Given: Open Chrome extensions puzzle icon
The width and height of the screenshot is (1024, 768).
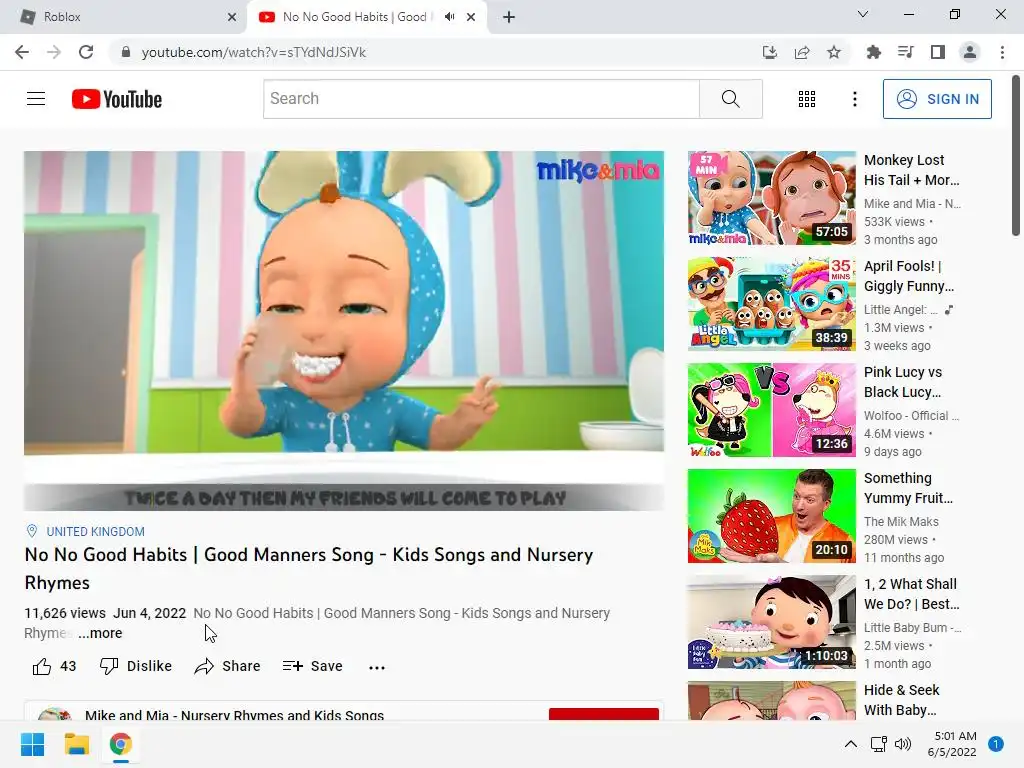Looking at the screenshot, I should pyautogui.click(x=873, y=52).
